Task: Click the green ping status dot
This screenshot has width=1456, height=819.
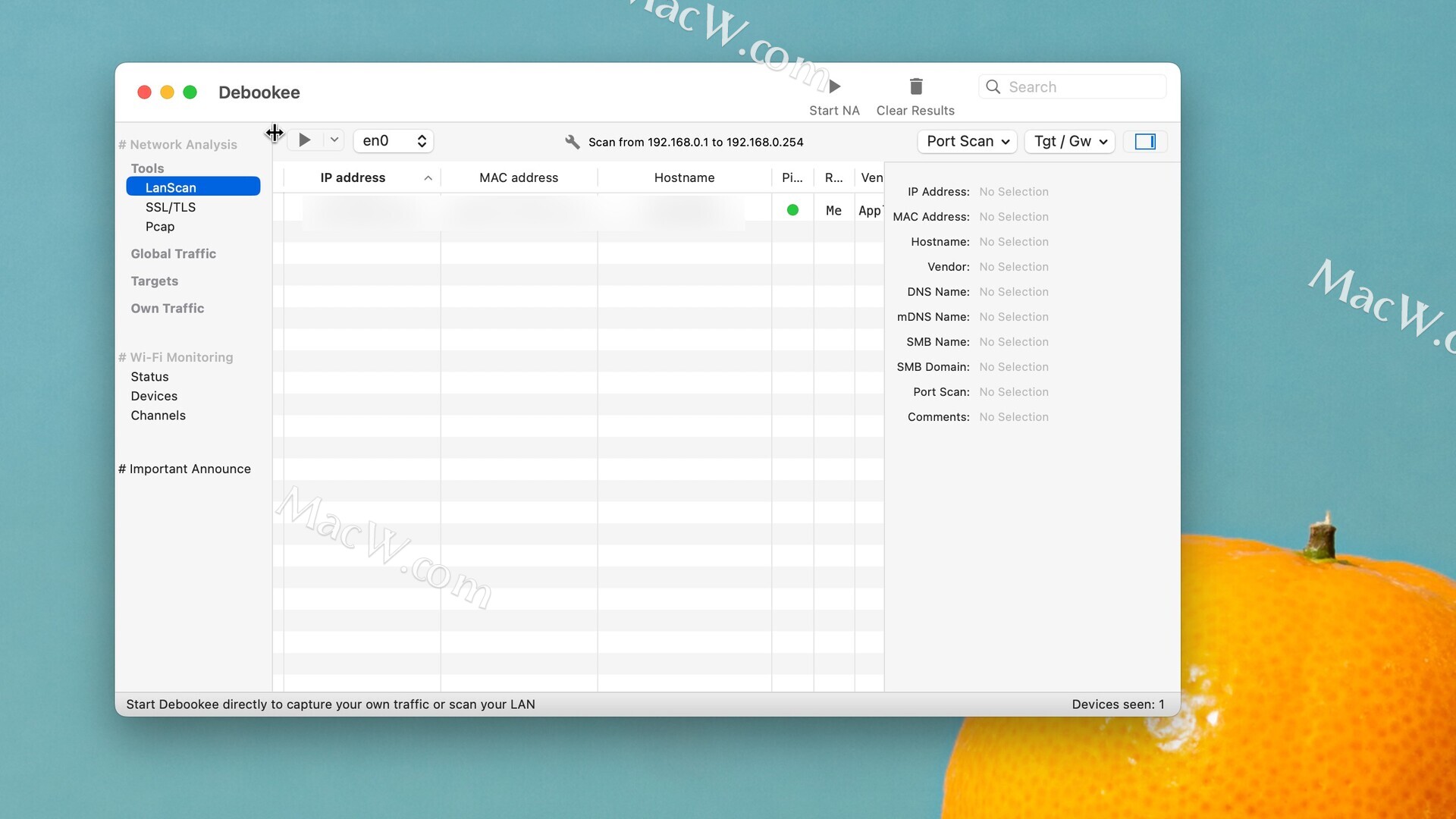Action: point(792,210)
